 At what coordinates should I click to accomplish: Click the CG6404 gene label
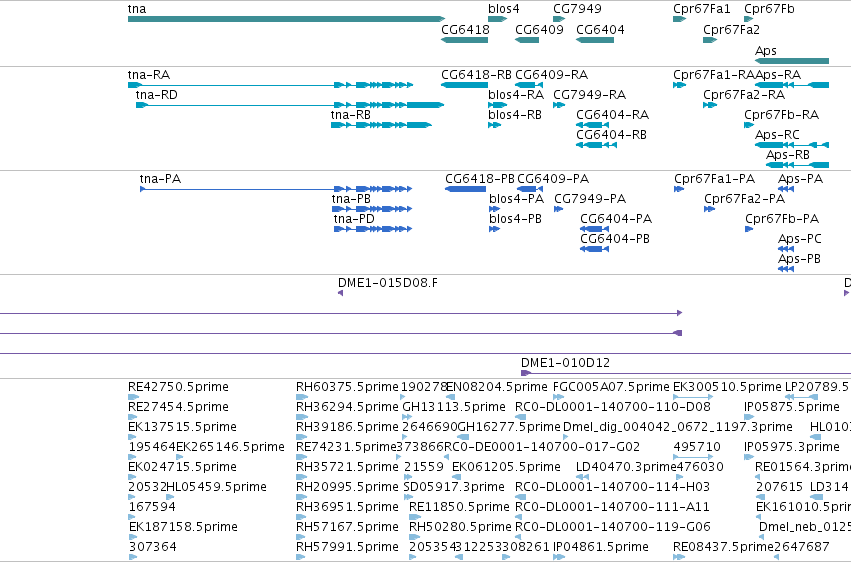600,30
